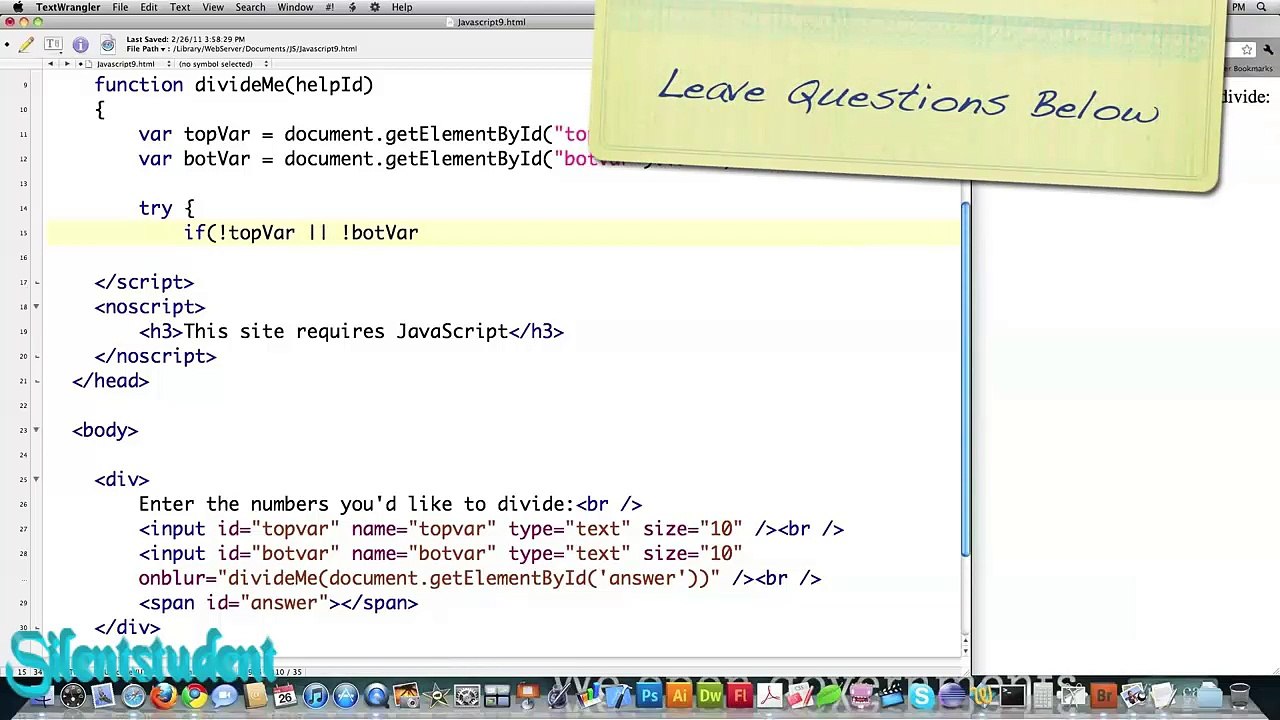1280x720 pixels.
Task: Open iCal from the Dock
Action: [285, 696]
